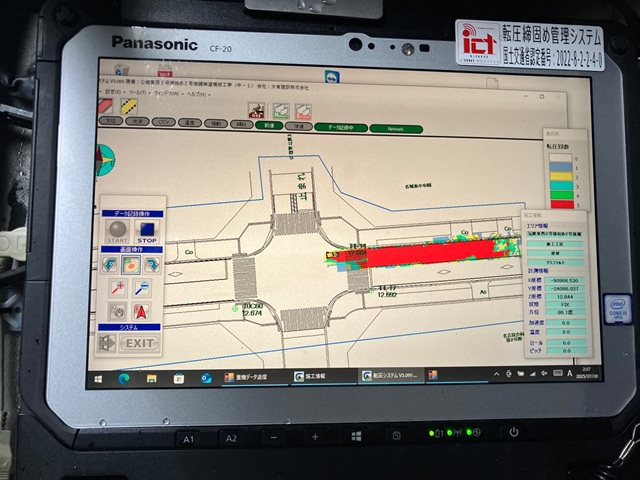Image resolution: width=640 pixels, height=480 pixels.
Task: Rotate the map view left
Action: (x=109, y=264)
